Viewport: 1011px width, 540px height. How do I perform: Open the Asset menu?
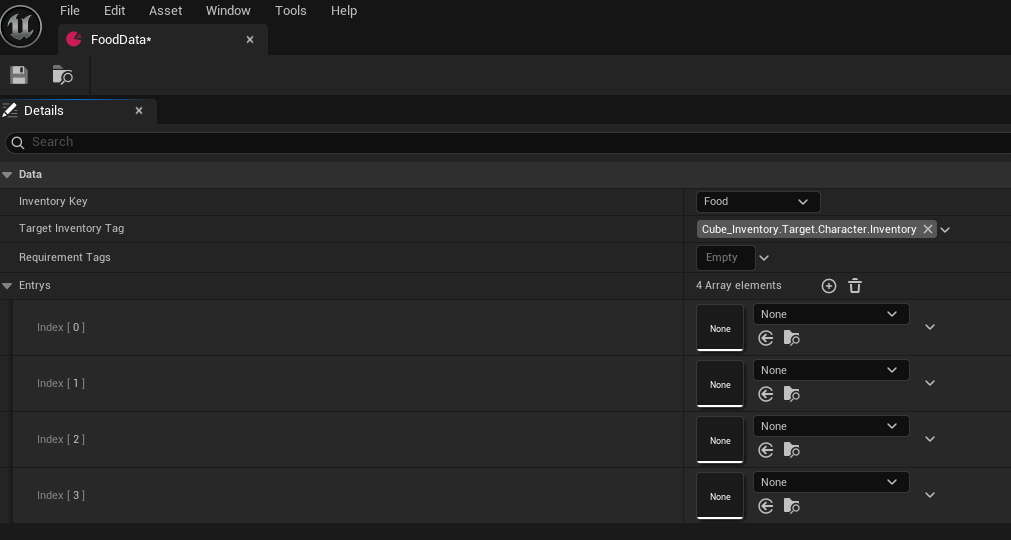[x=166, y=11]
